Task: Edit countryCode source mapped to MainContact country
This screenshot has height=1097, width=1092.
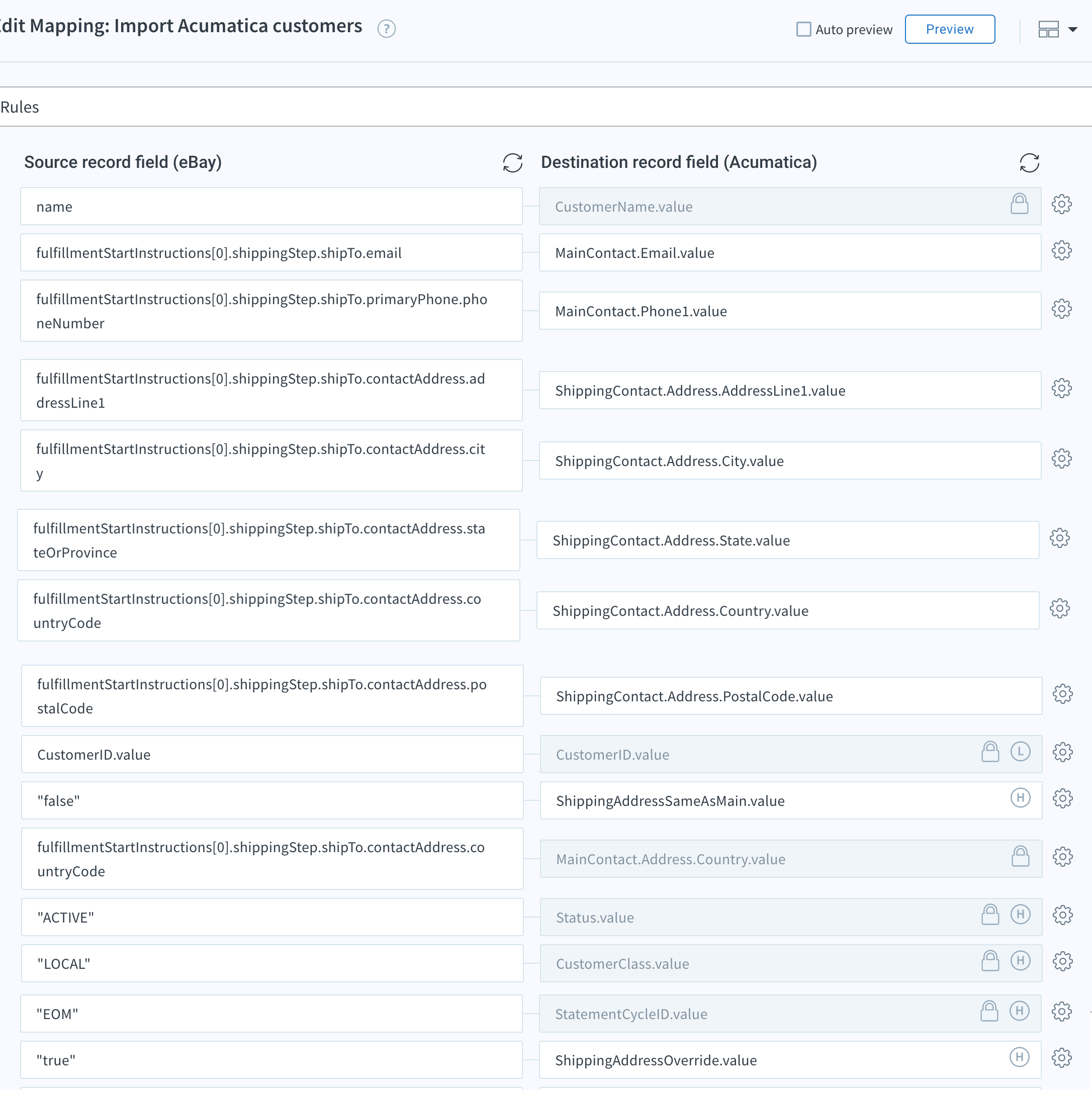Action: click(272, 859)
